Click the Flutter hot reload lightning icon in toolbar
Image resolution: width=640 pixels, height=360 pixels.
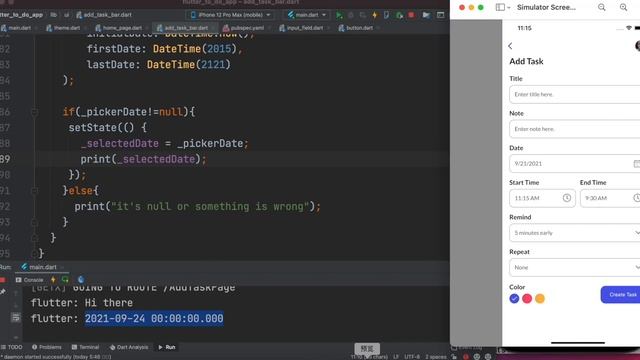[374, 15]
